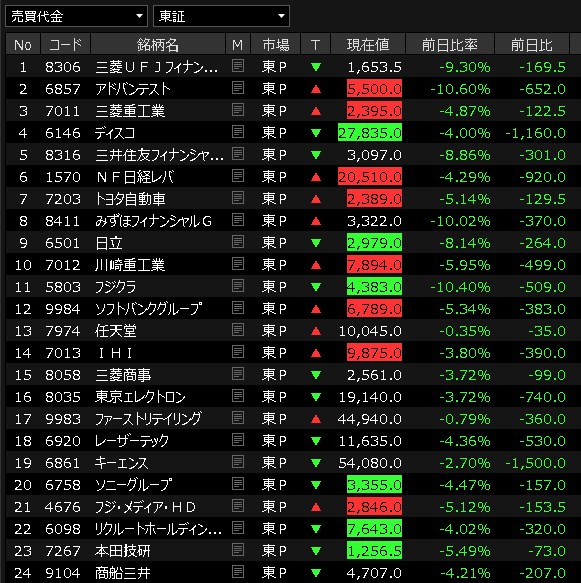This screenshot has width=581, height=583.
Task: Open memo icon for フジクラ row
Action: (238, 286)
